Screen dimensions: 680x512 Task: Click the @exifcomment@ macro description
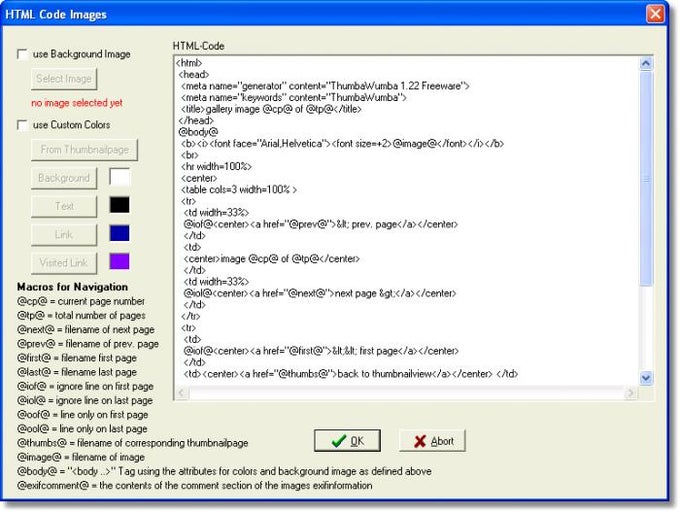pyautogui.click(x=195, y=486)
